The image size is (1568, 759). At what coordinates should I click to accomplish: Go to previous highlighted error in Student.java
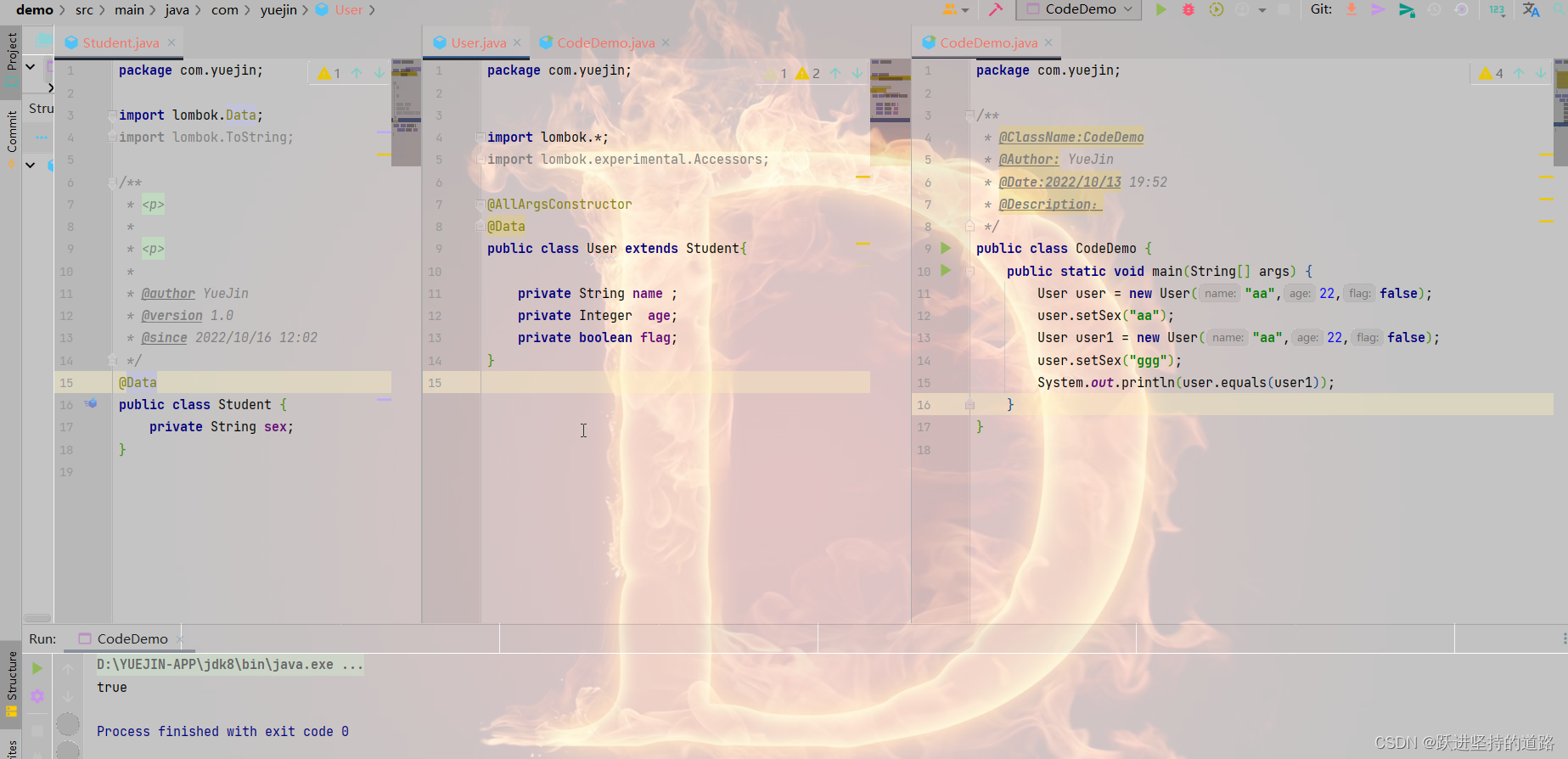tap(357, 73)
